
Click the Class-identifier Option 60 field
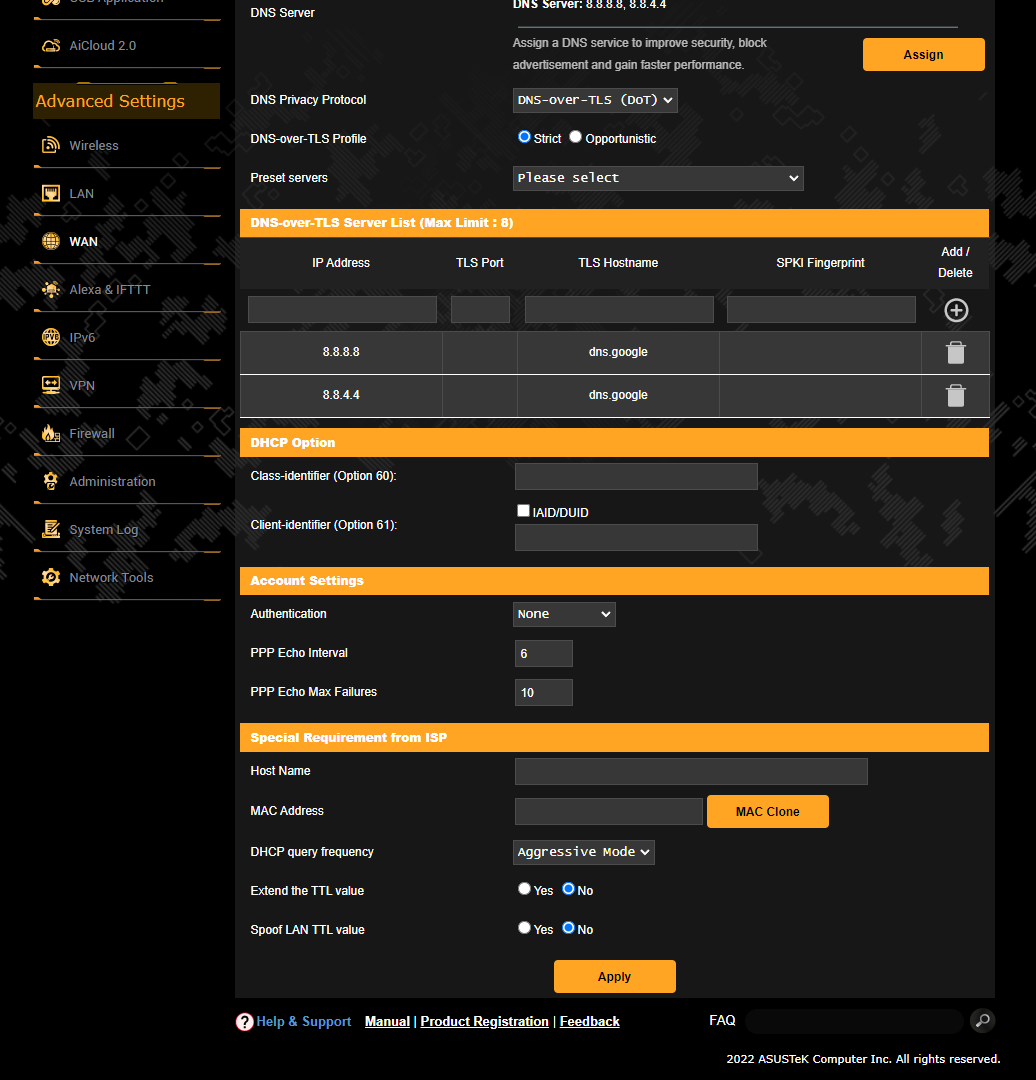636,477
